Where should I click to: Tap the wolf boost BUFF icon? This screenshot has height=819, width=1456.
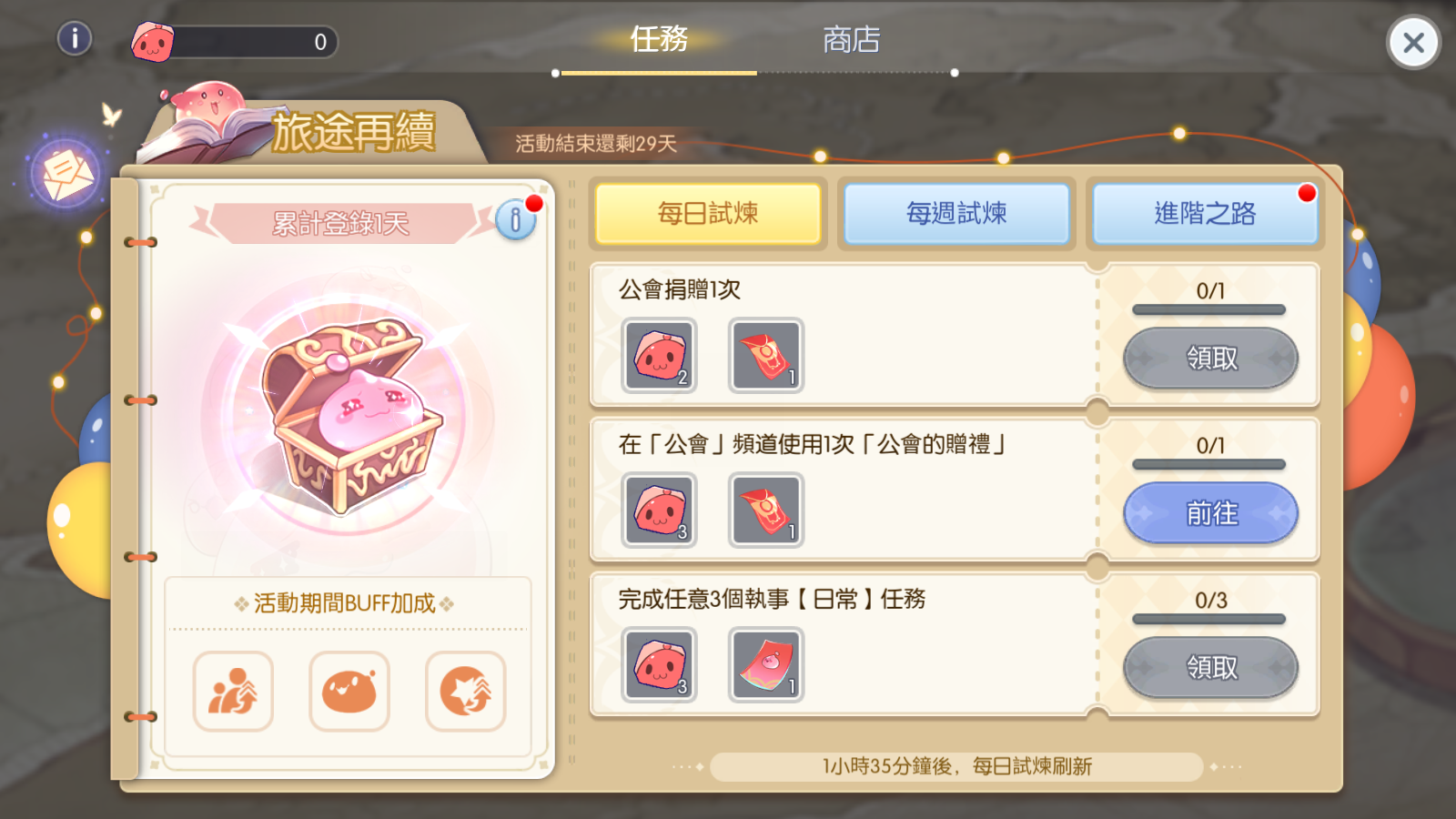coord(466,692)
